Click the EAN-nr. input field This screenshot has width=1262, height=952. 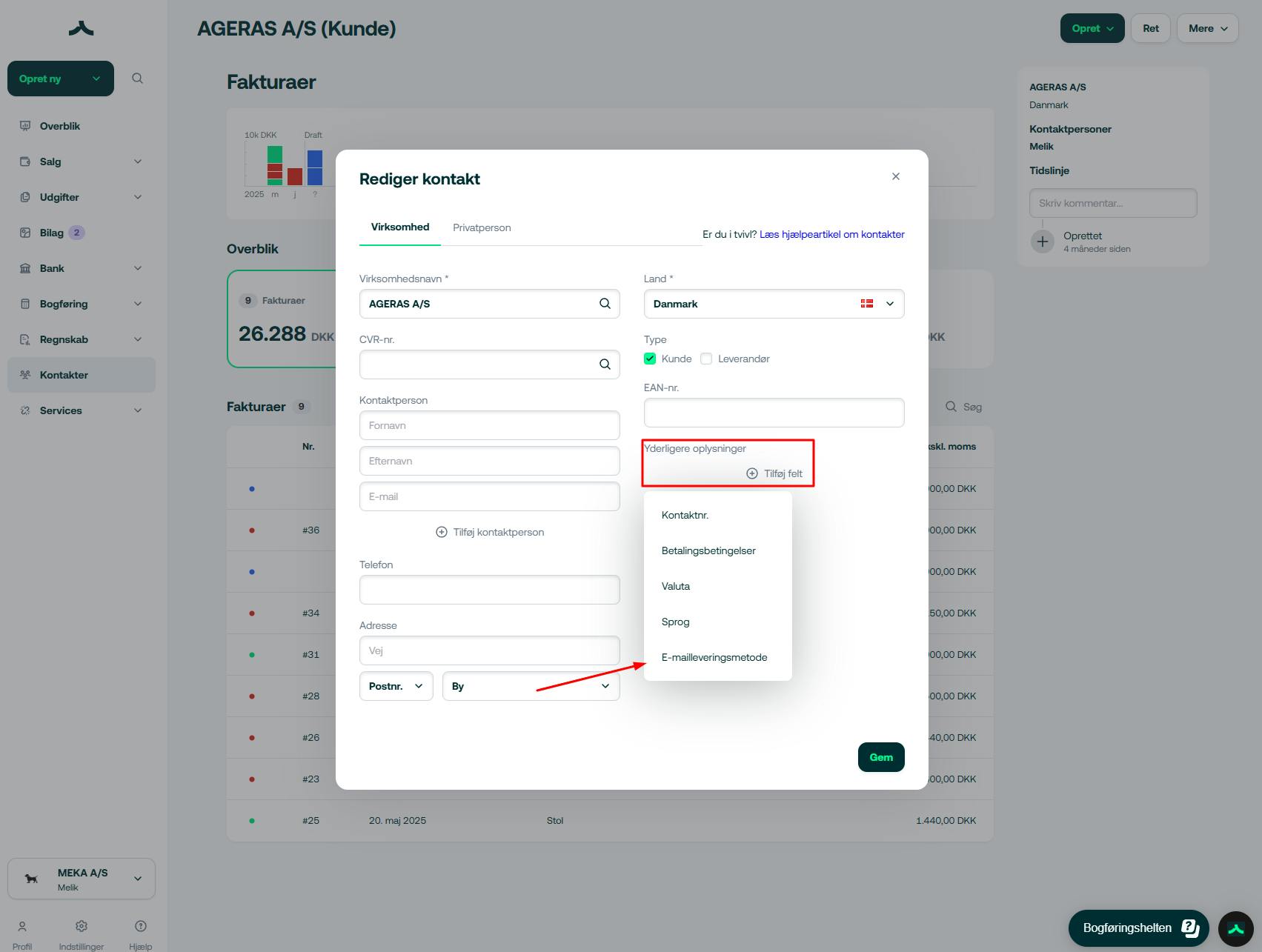tap(774, 413)
